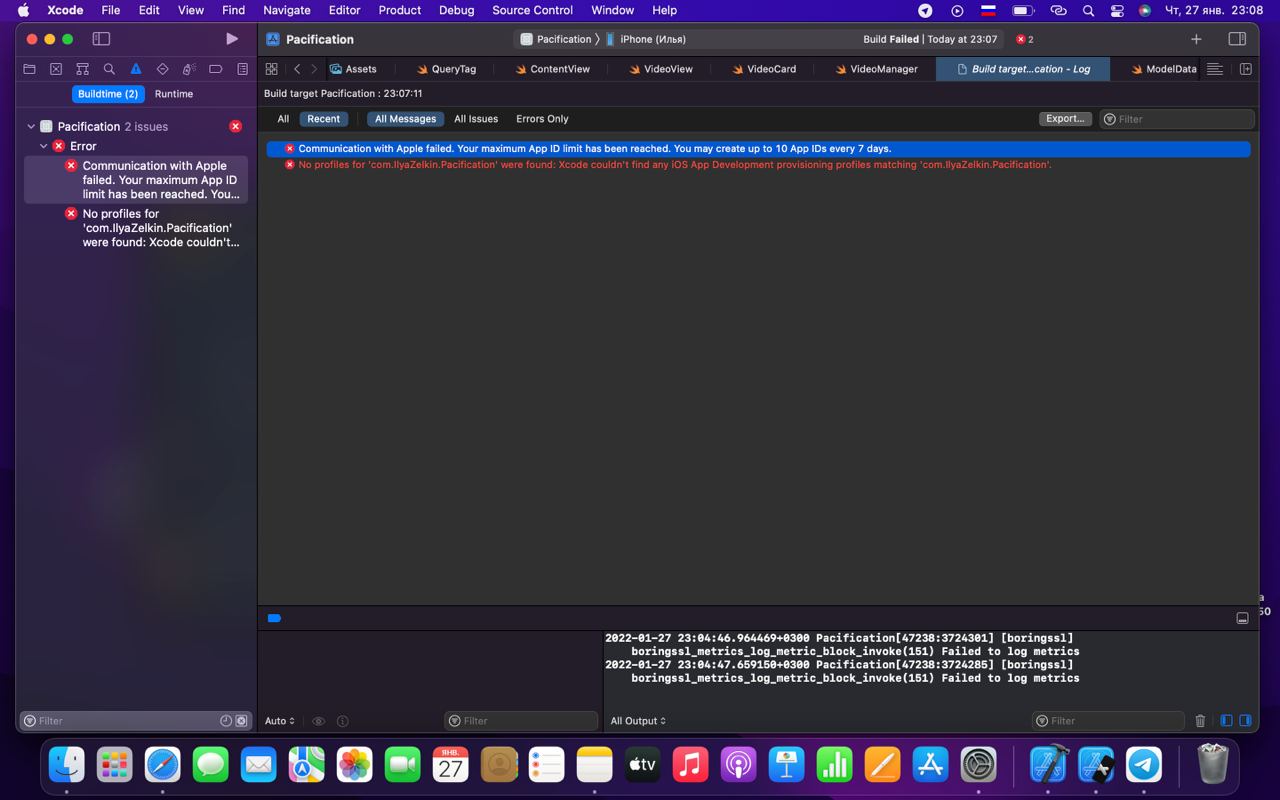
Task: Choose the iPhone (Илья) run destination
Action: click(x=646, y=39)
